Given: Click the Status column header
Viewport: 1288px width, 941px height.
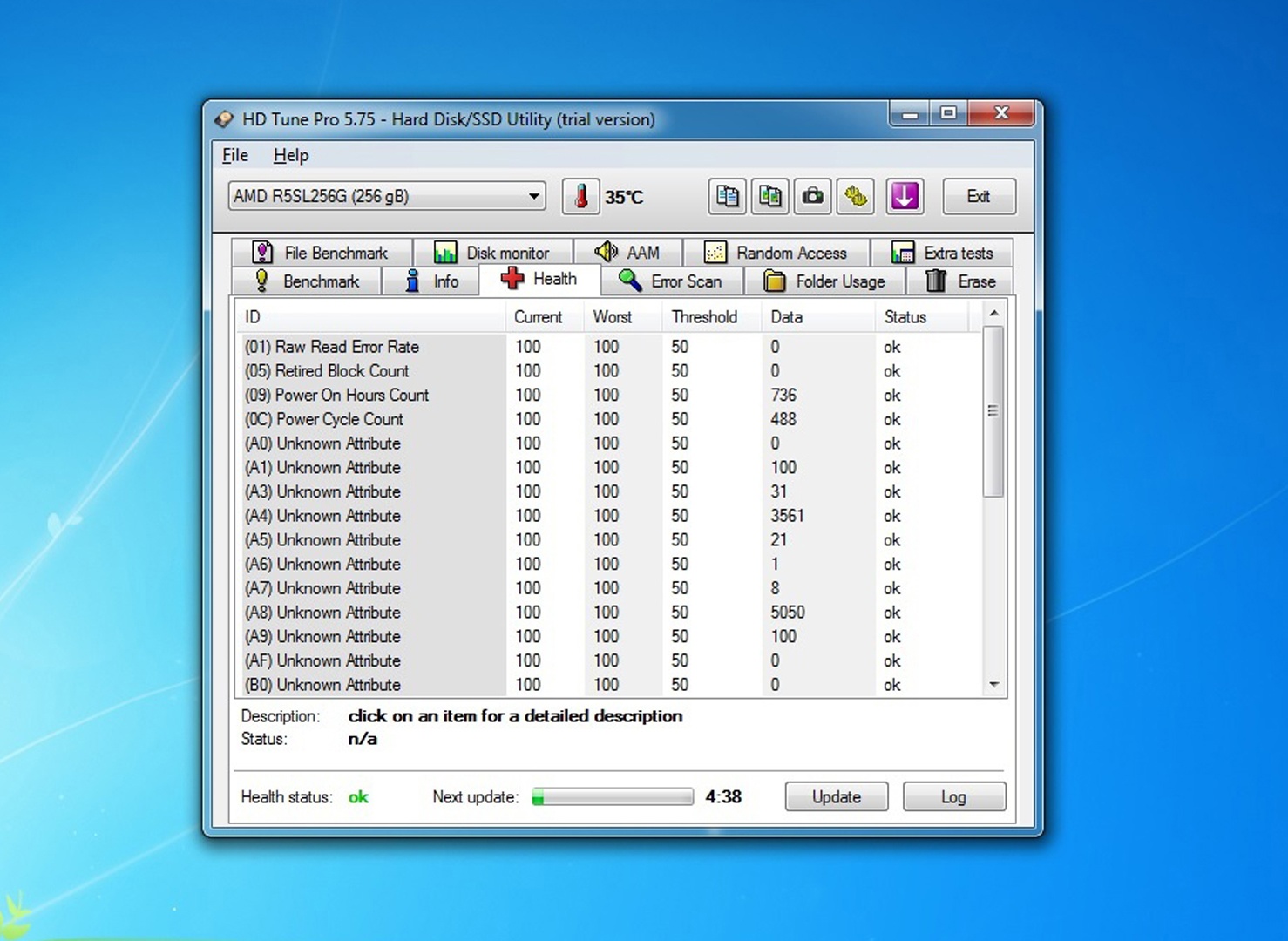Looking at the screenshot, I should [x=922, y=317].
